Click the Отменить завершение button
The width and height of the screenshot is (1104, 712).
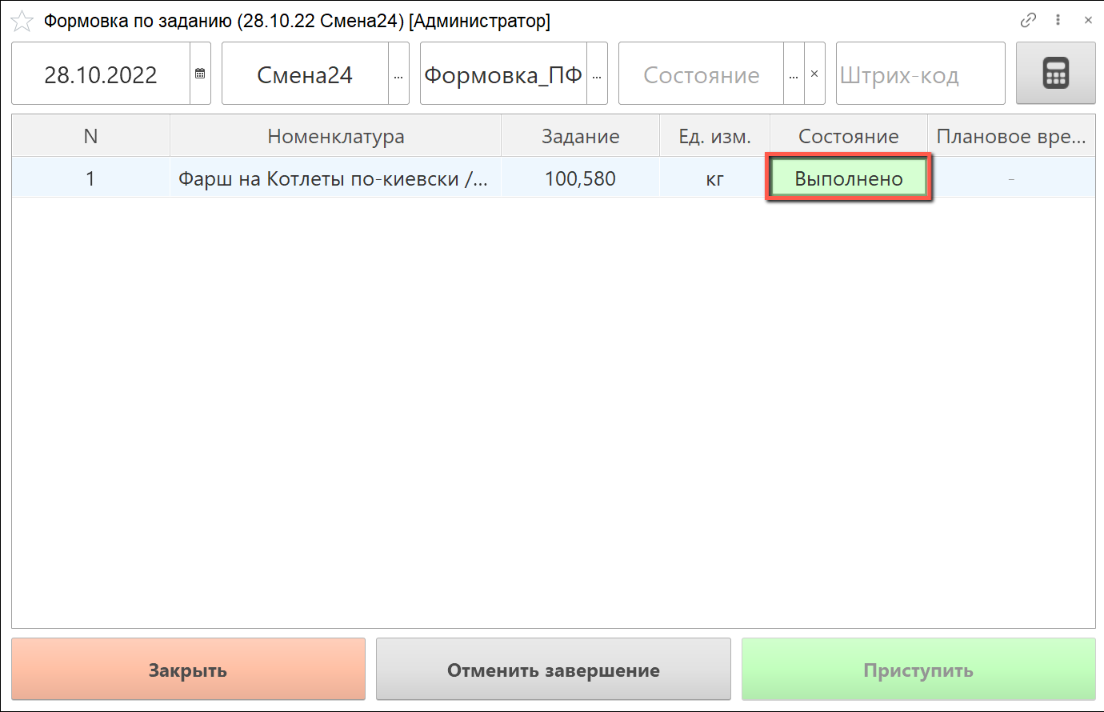pos(553,670)
